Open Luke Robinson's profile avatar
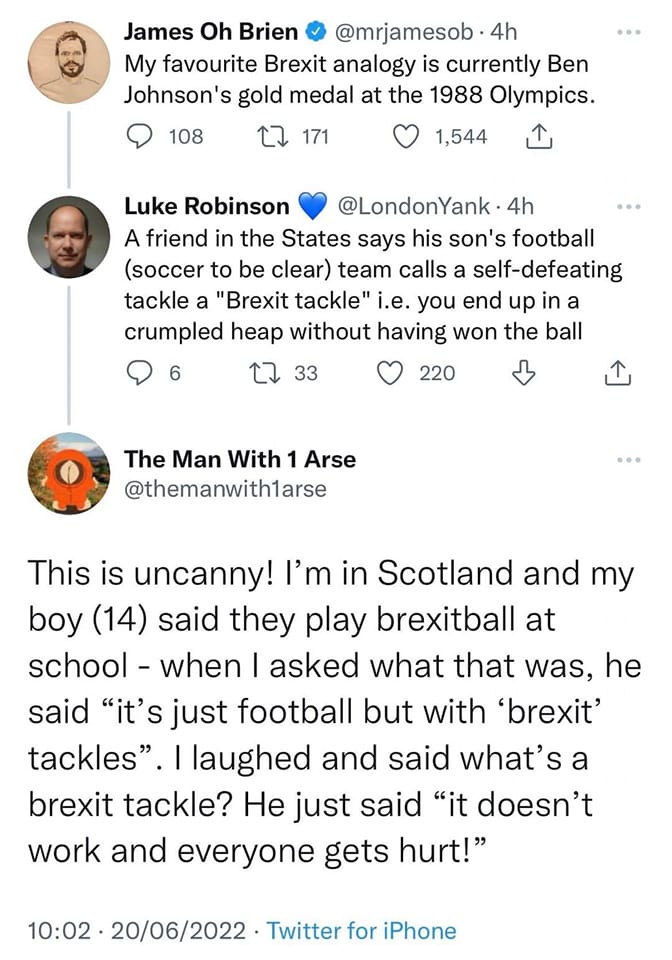The width and height of the screenshot is (672, 960). [68, 236]
